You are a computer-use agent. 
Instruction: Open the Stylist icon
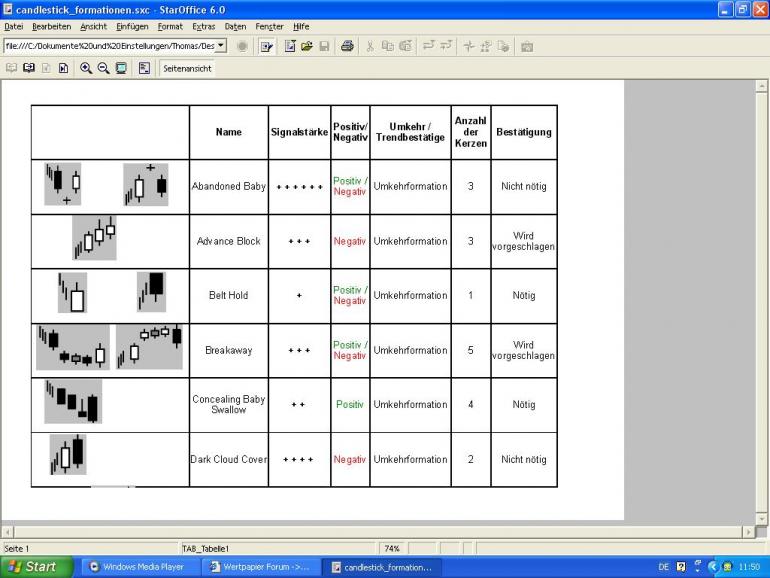point(486,46)
